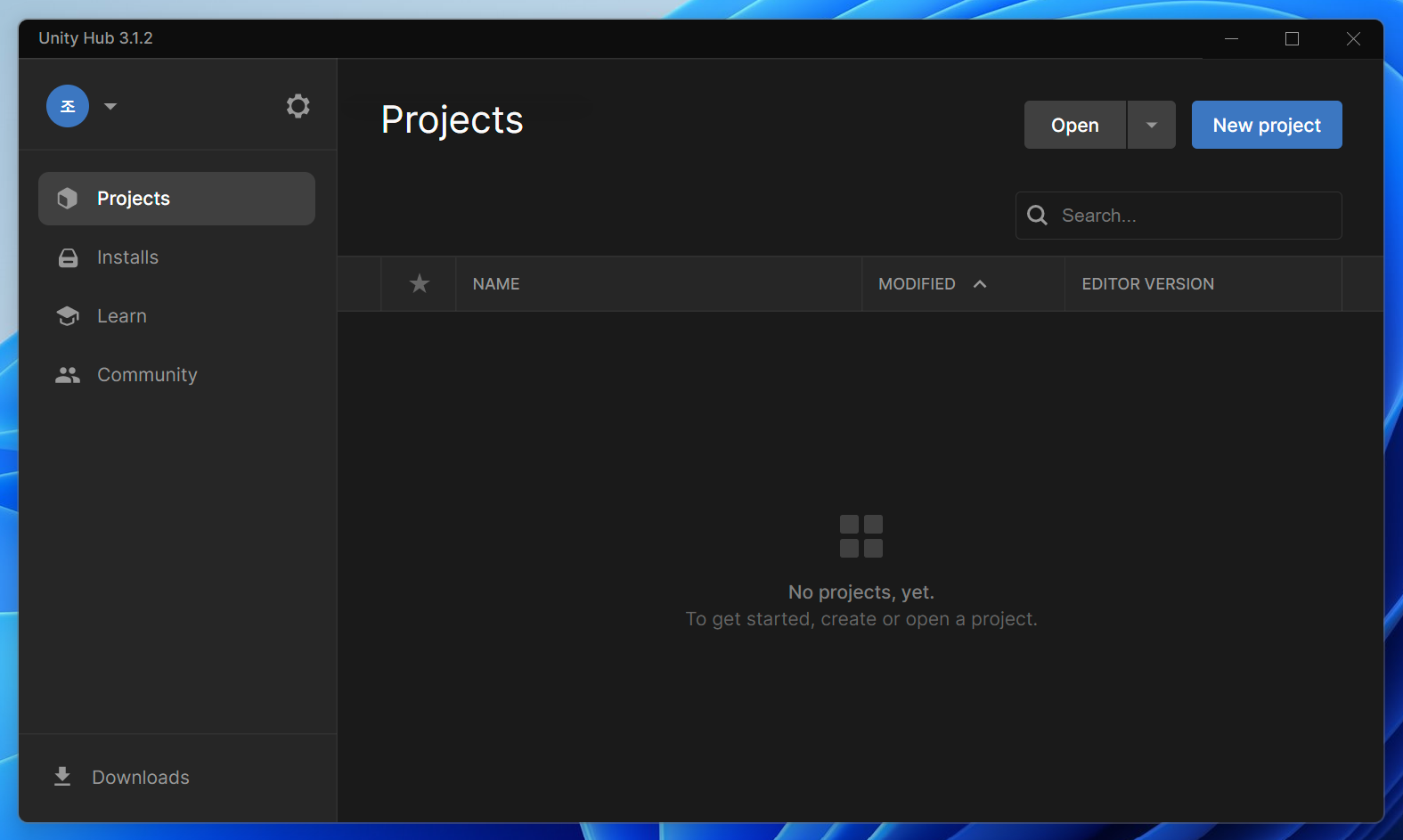Click the empty projects grid icon

[861, 536]
